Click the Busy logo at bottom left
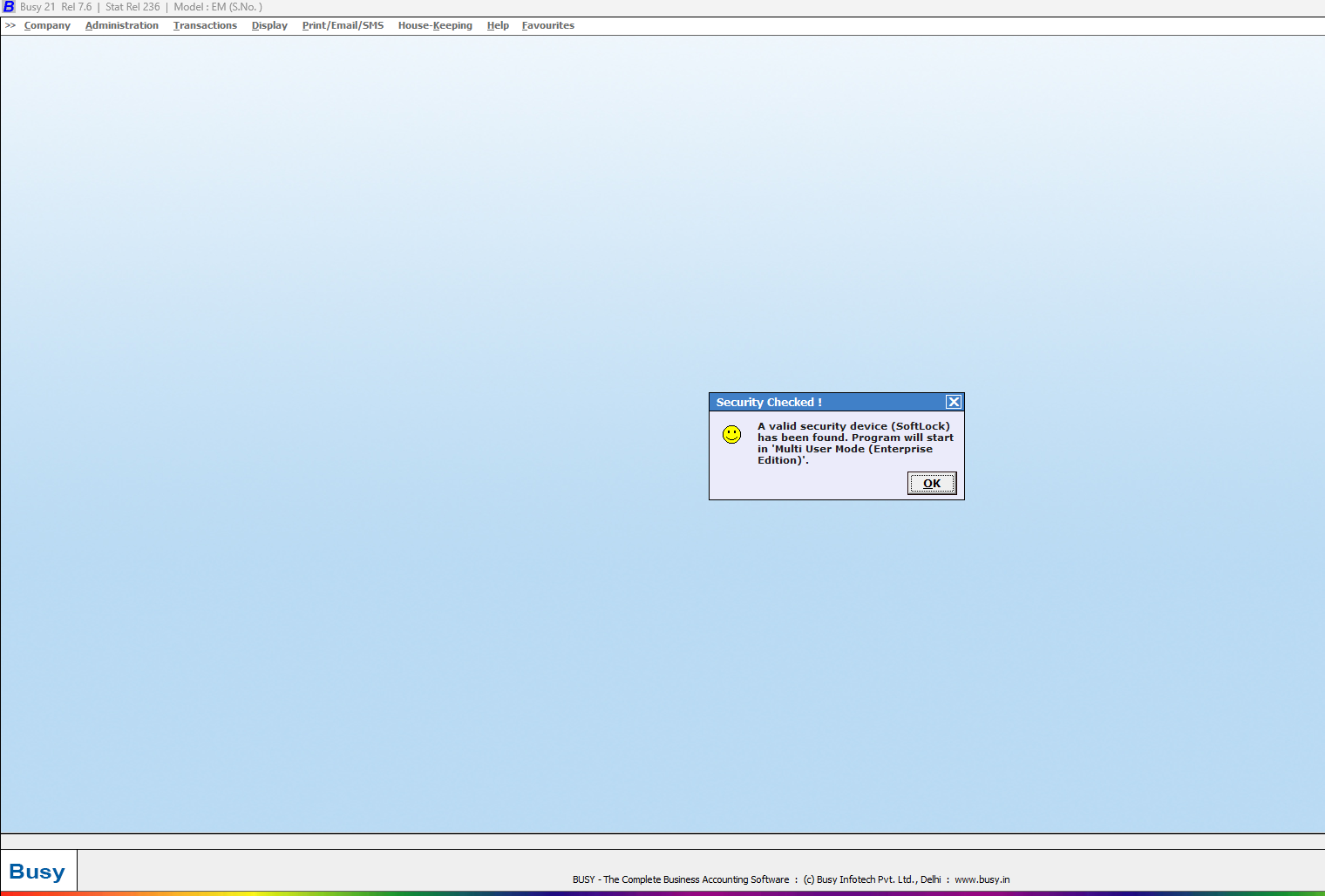The width and height of the screenshot is (1325, 896). [x=37, y=872]
